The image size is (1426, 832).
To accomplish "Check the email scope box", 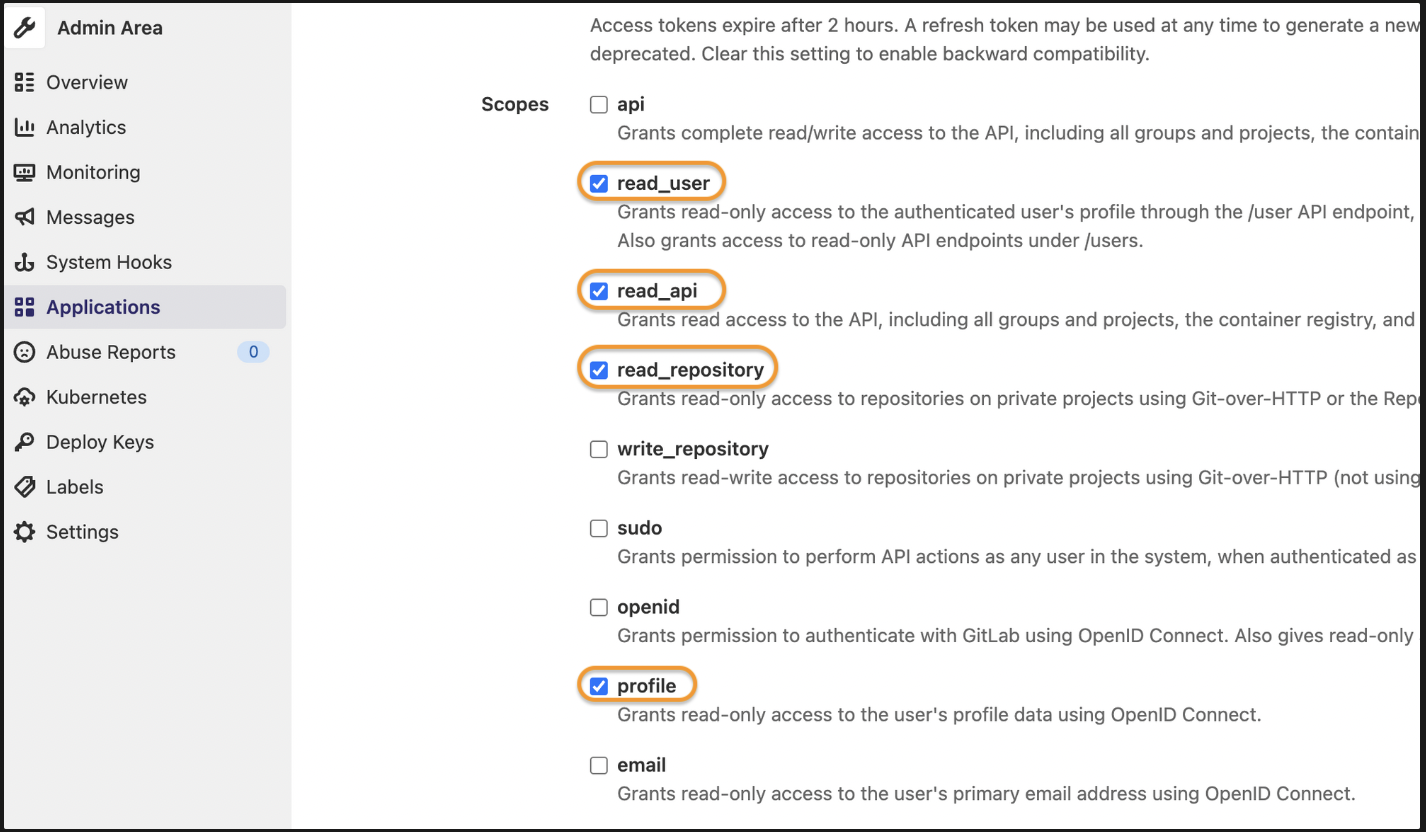I will point(599,766).
